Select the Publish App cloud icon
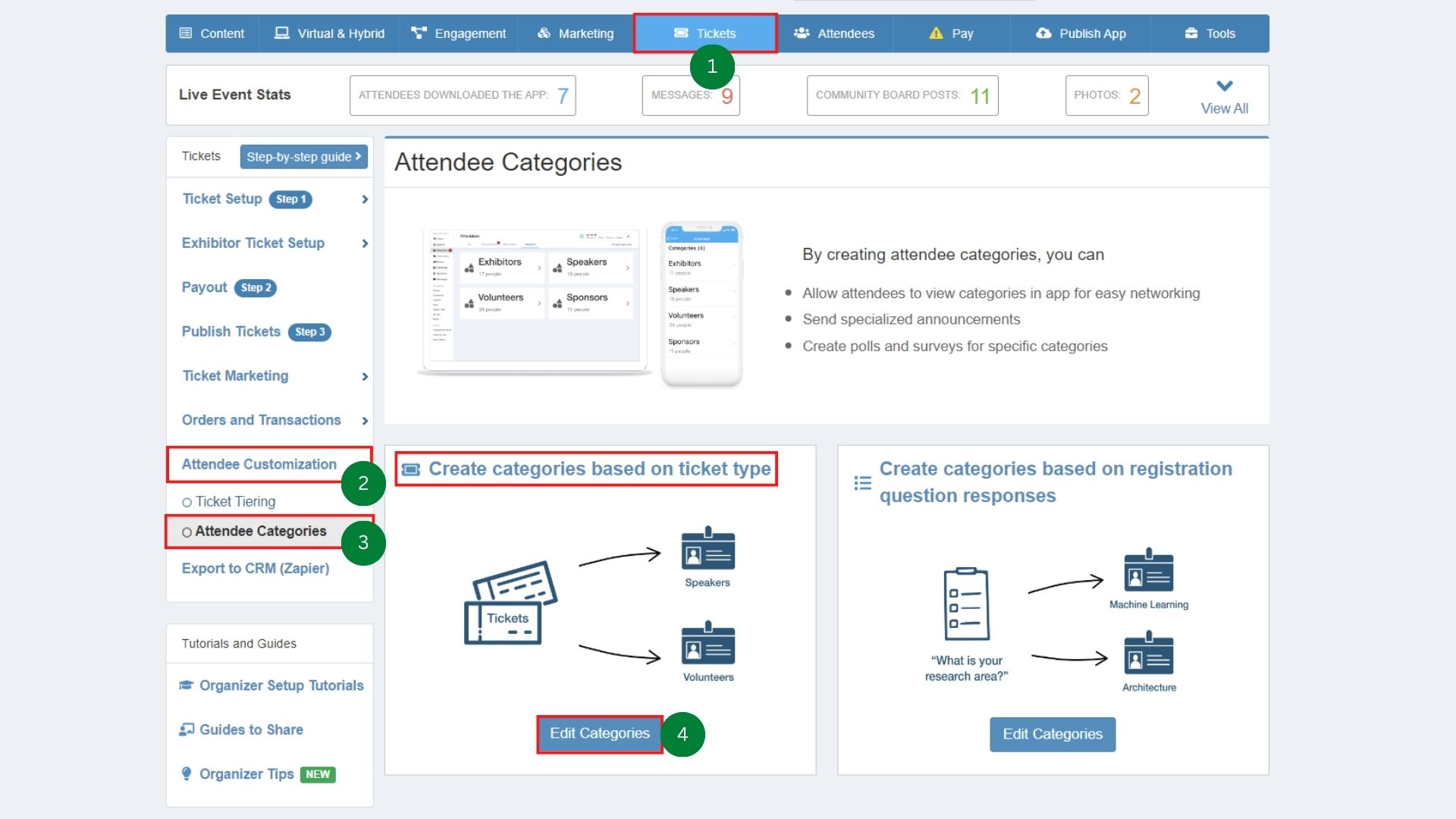 (x=1043, y=33)
